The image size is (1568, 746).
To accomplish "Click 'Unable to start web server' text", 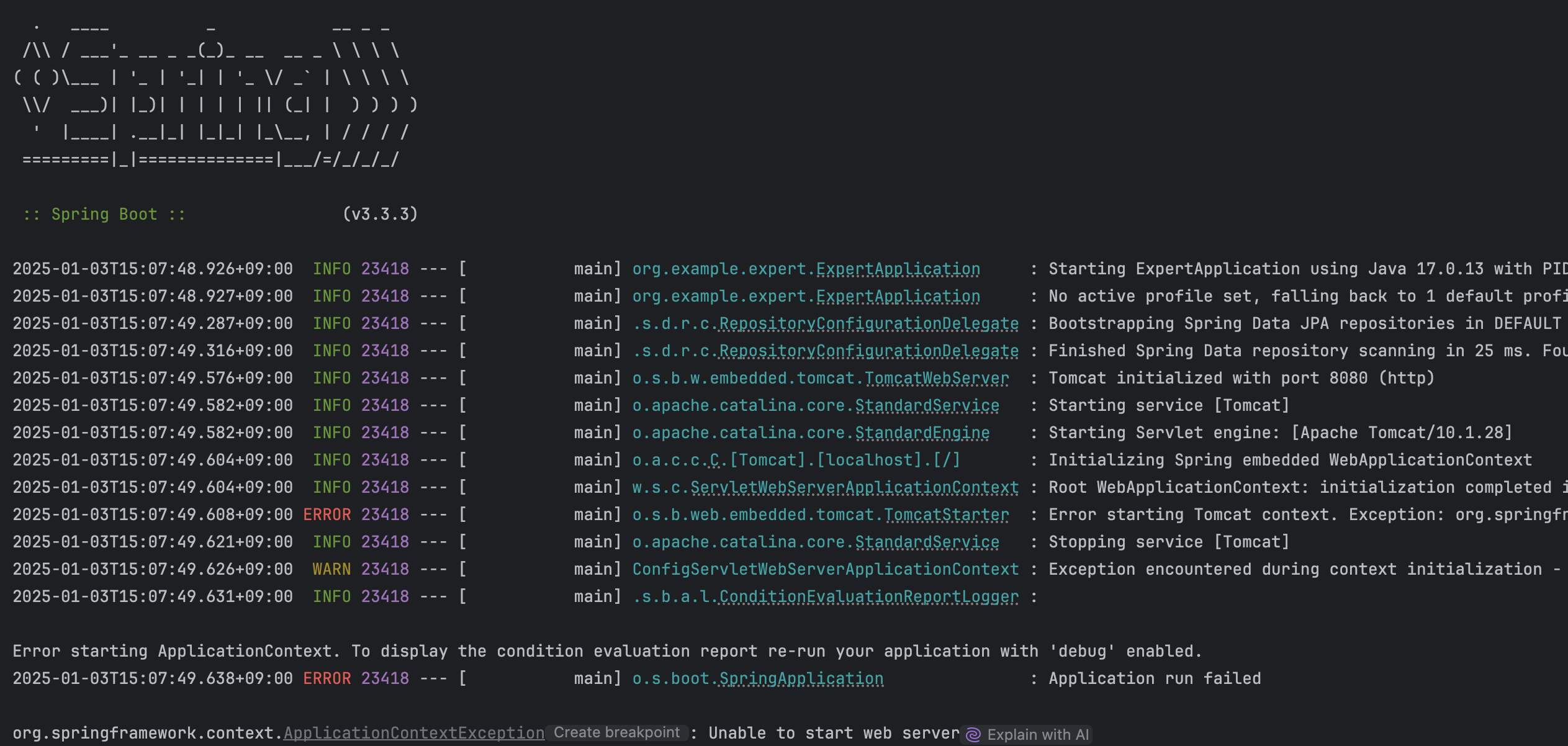I will click(x=834, y=733).
